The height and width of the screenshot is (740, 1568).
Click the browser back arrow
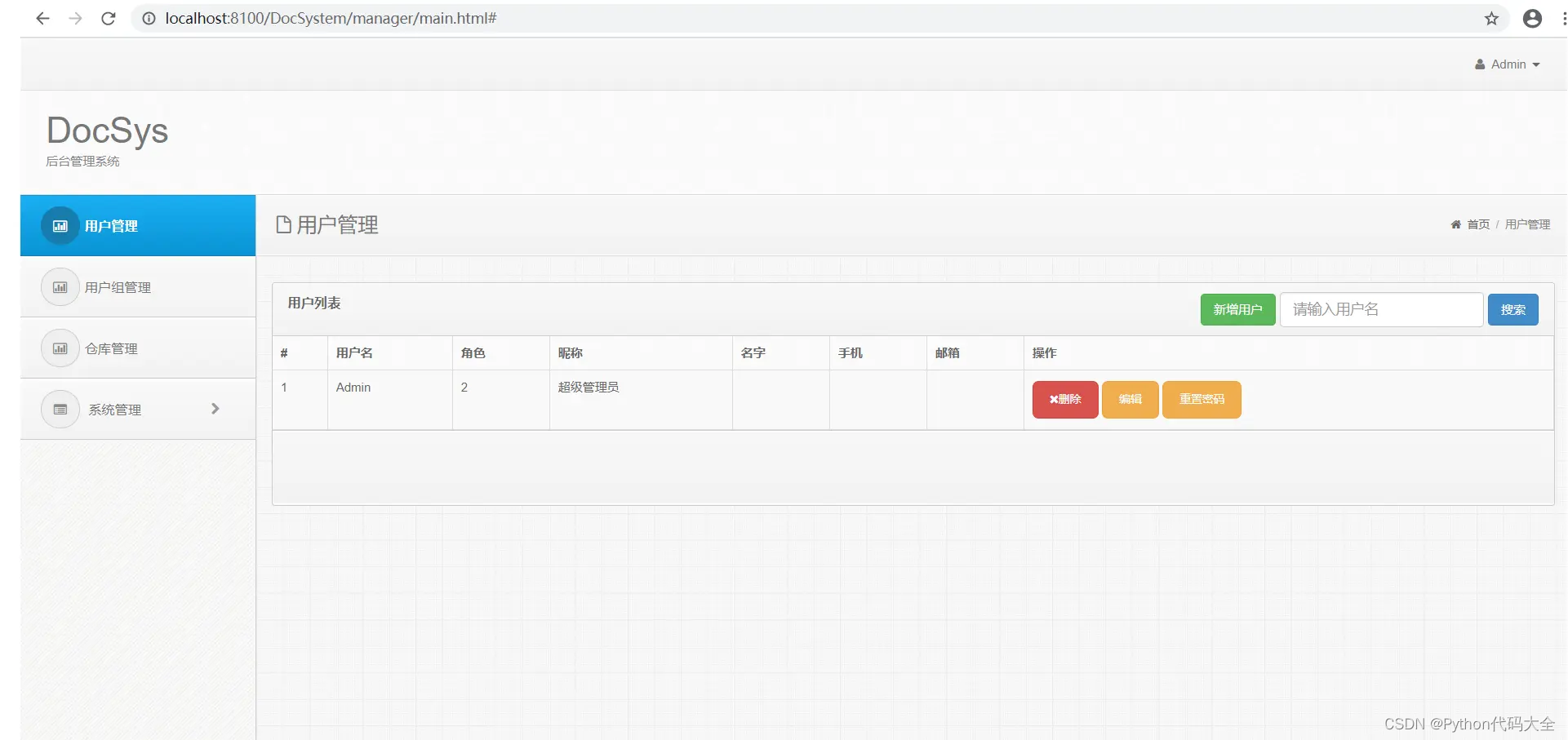point(42,18)
